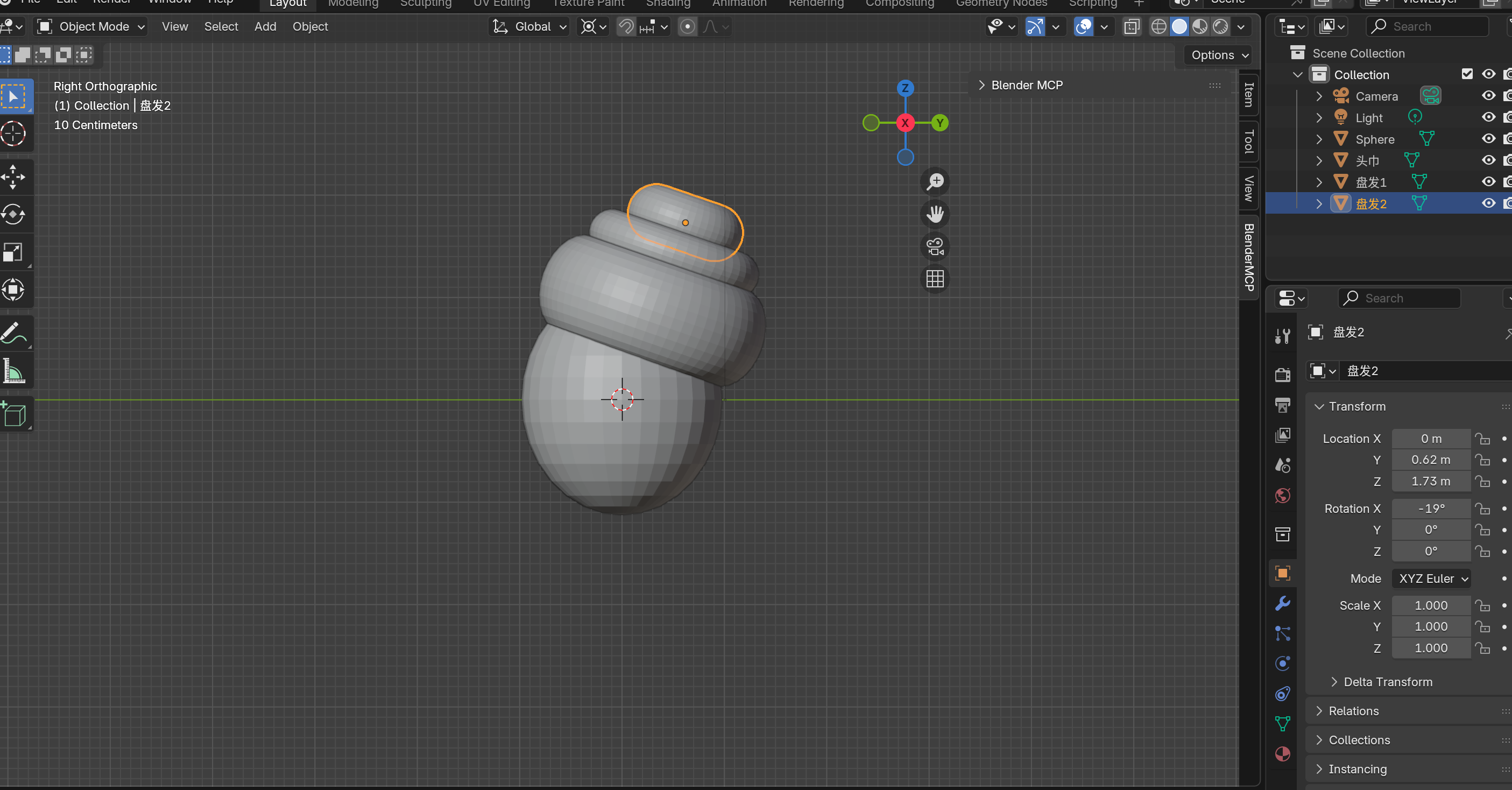Viewport: 1512px width, 790px height.
Task: Switch to the BlenderMCP sidebar tab
Action: [1248, 257]
